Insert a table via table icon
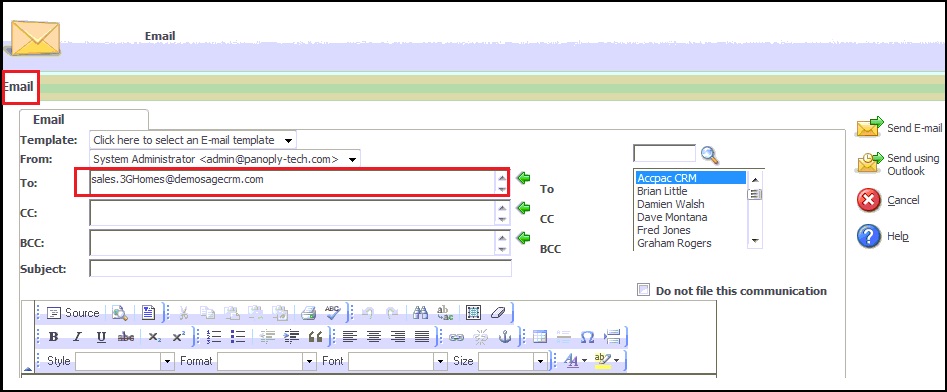The width and height of the screenshot is (947, 392). (540, 337)
